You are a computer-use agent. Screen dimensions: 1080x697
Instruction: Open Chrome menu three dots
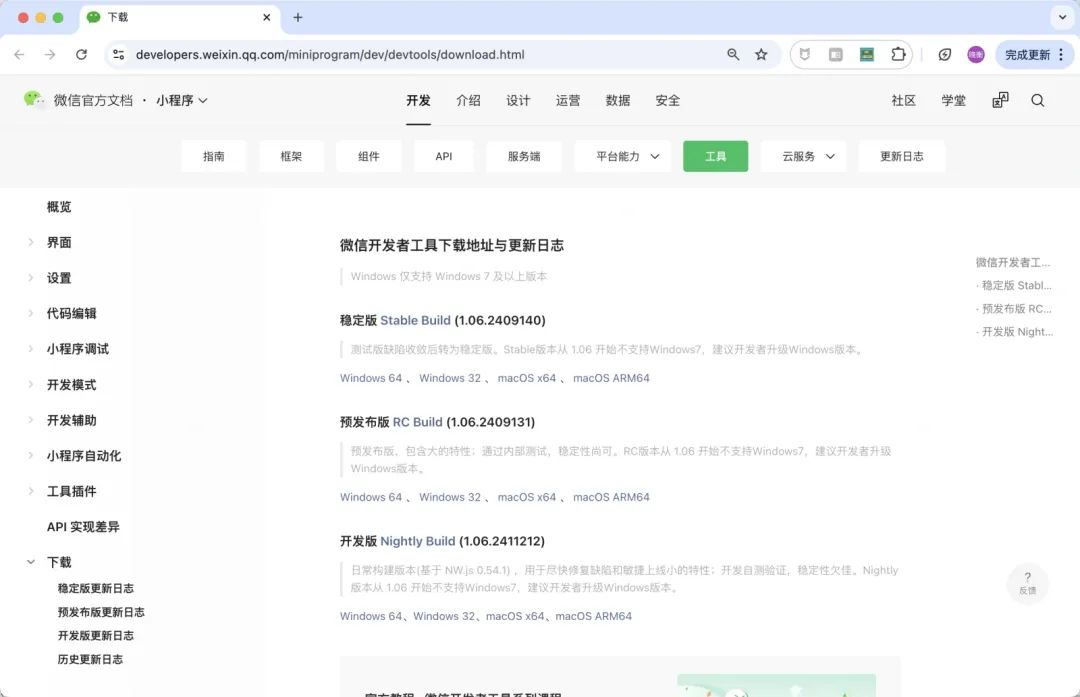(1061, 54)
